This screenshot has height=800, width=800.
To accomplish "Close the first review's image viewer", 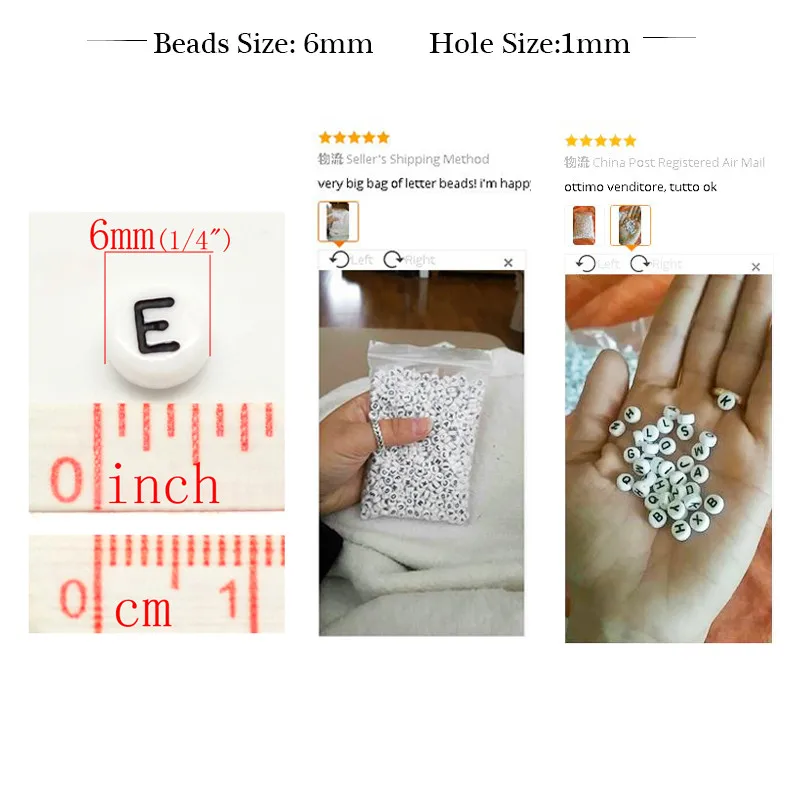I will pos(508,263).
